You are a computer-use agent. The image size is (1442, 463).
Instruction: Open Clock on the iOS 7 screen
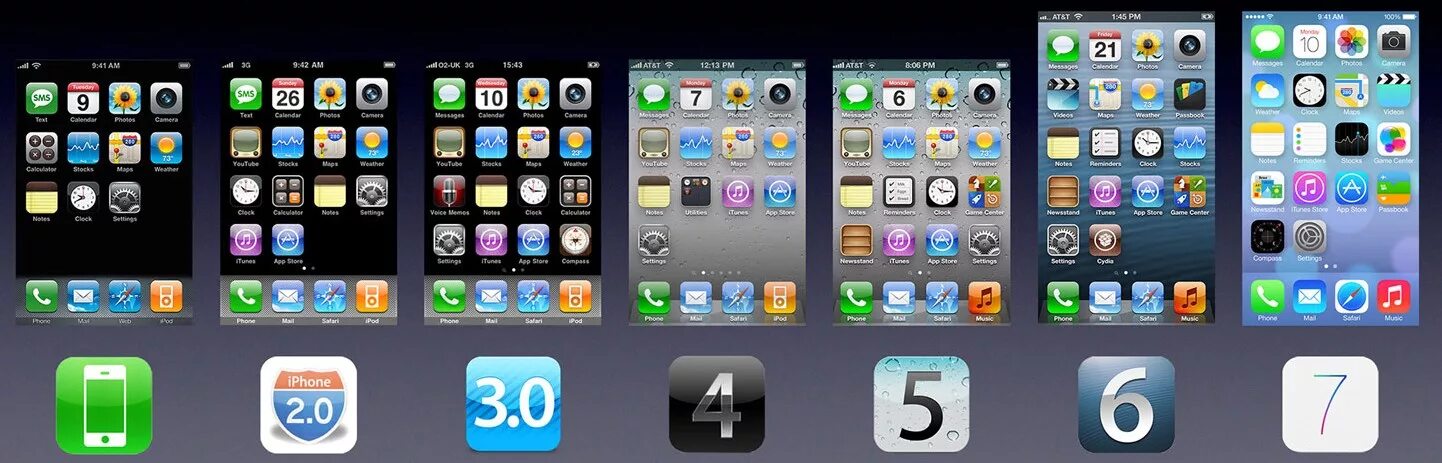(x=1309, y=90)
